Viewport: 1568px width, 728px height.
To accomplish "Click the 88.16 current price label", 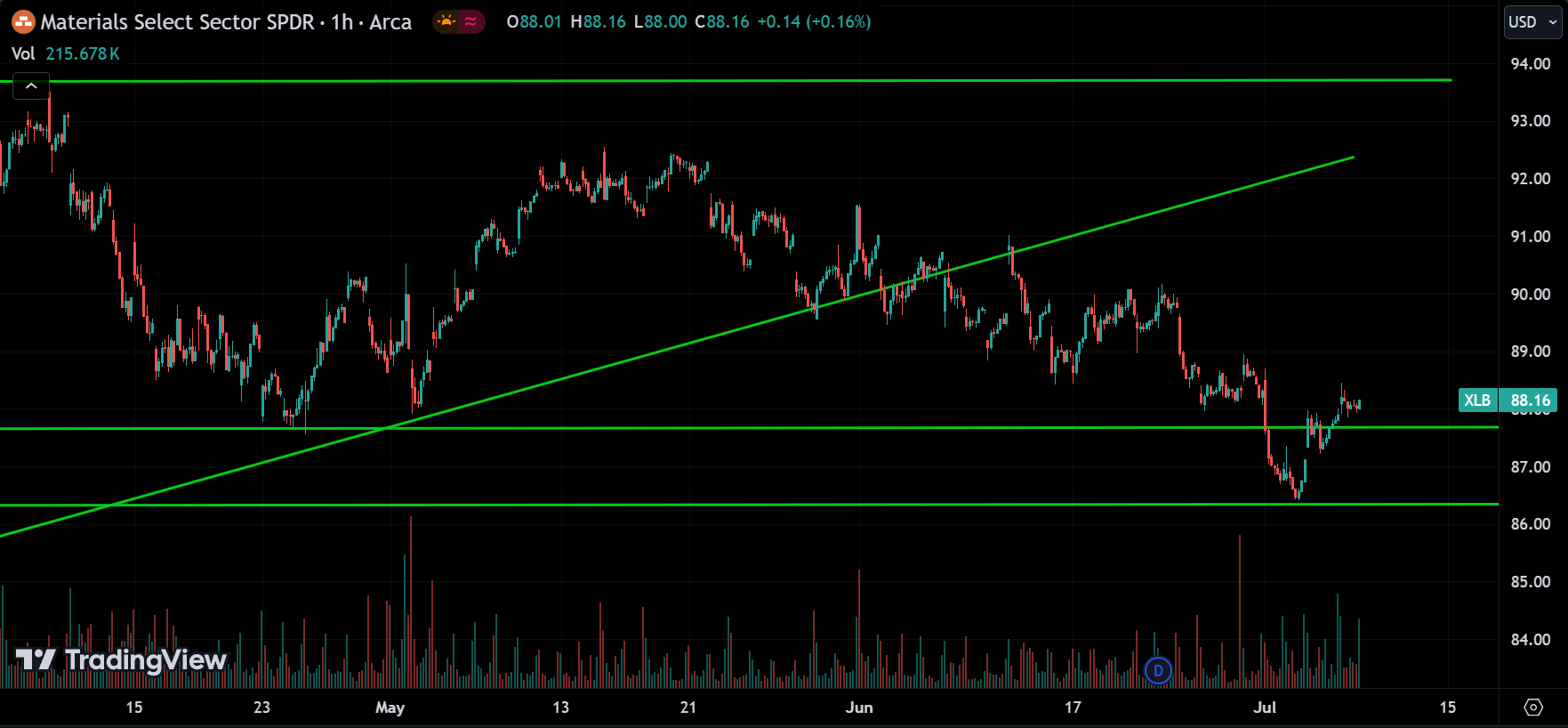I will (1530, 400).
